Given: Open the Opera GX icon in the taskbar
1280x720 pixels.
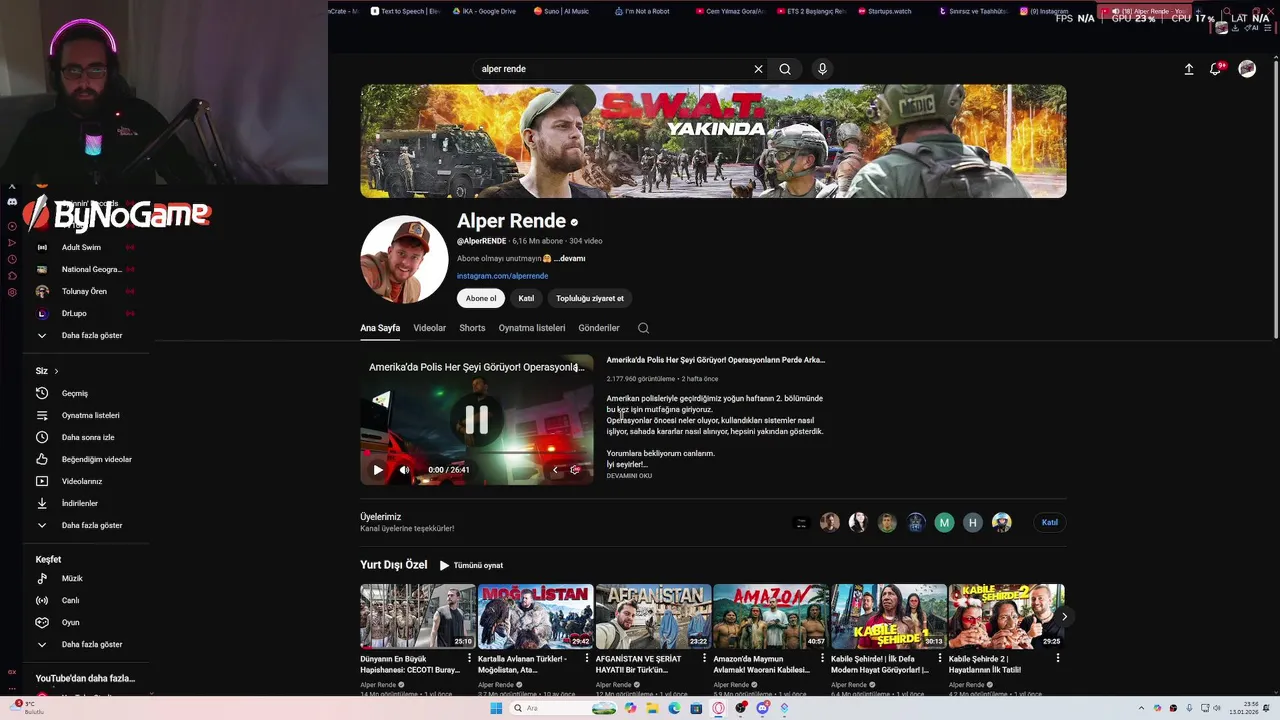Looking at the screenshot, I should [718, 708].
